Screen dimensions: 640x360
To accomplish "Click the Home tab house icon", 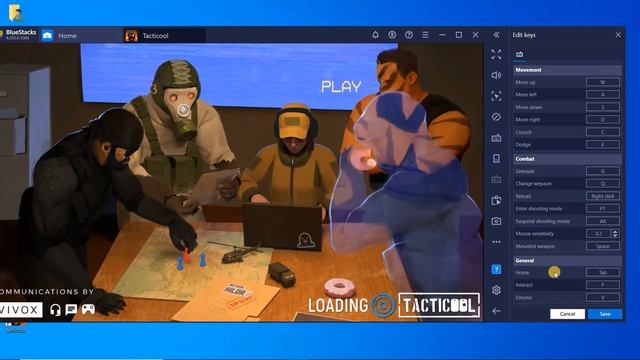I will (x=47, y=36).
